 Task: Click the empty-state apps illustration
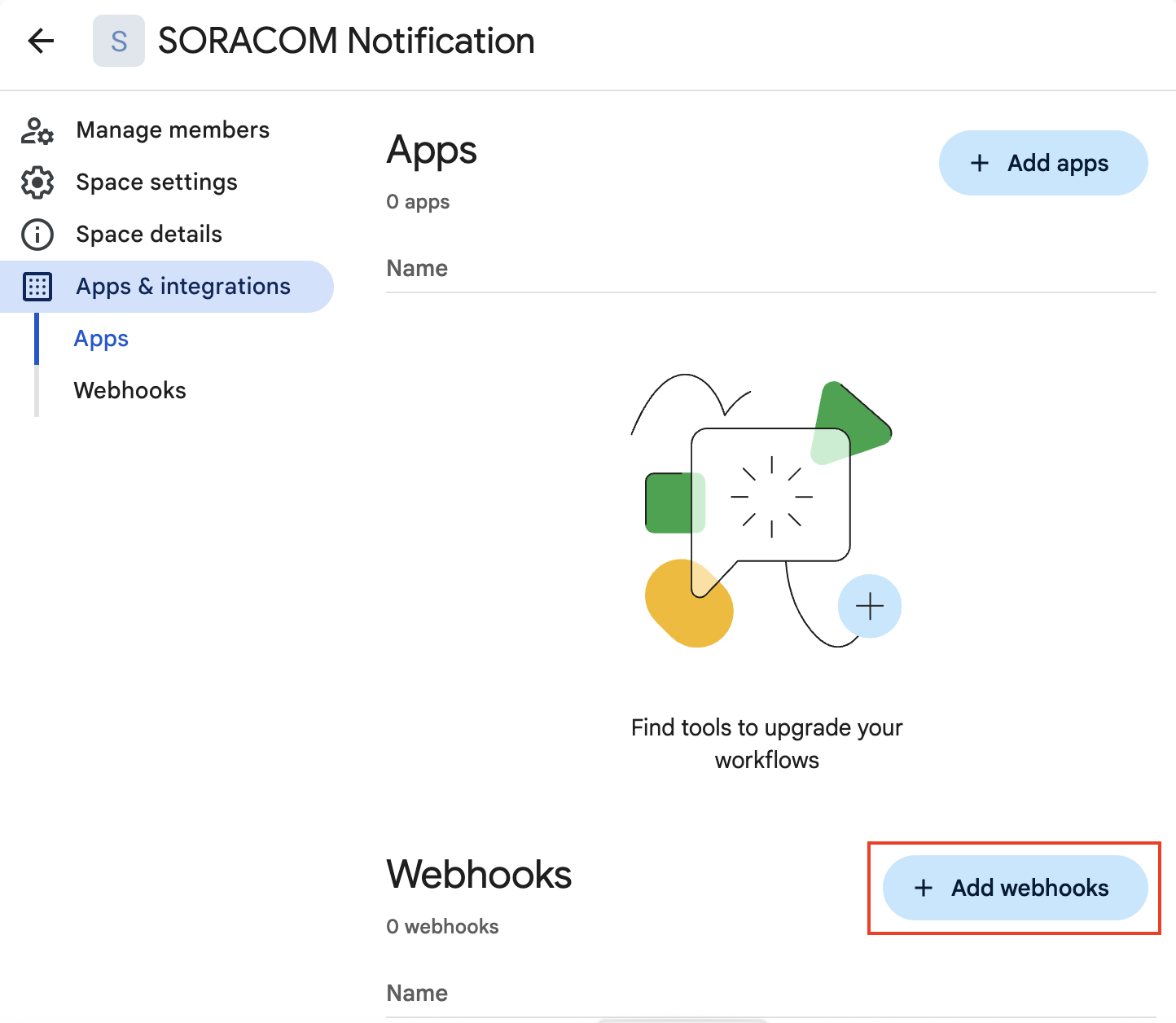click(x=767, y=511)
